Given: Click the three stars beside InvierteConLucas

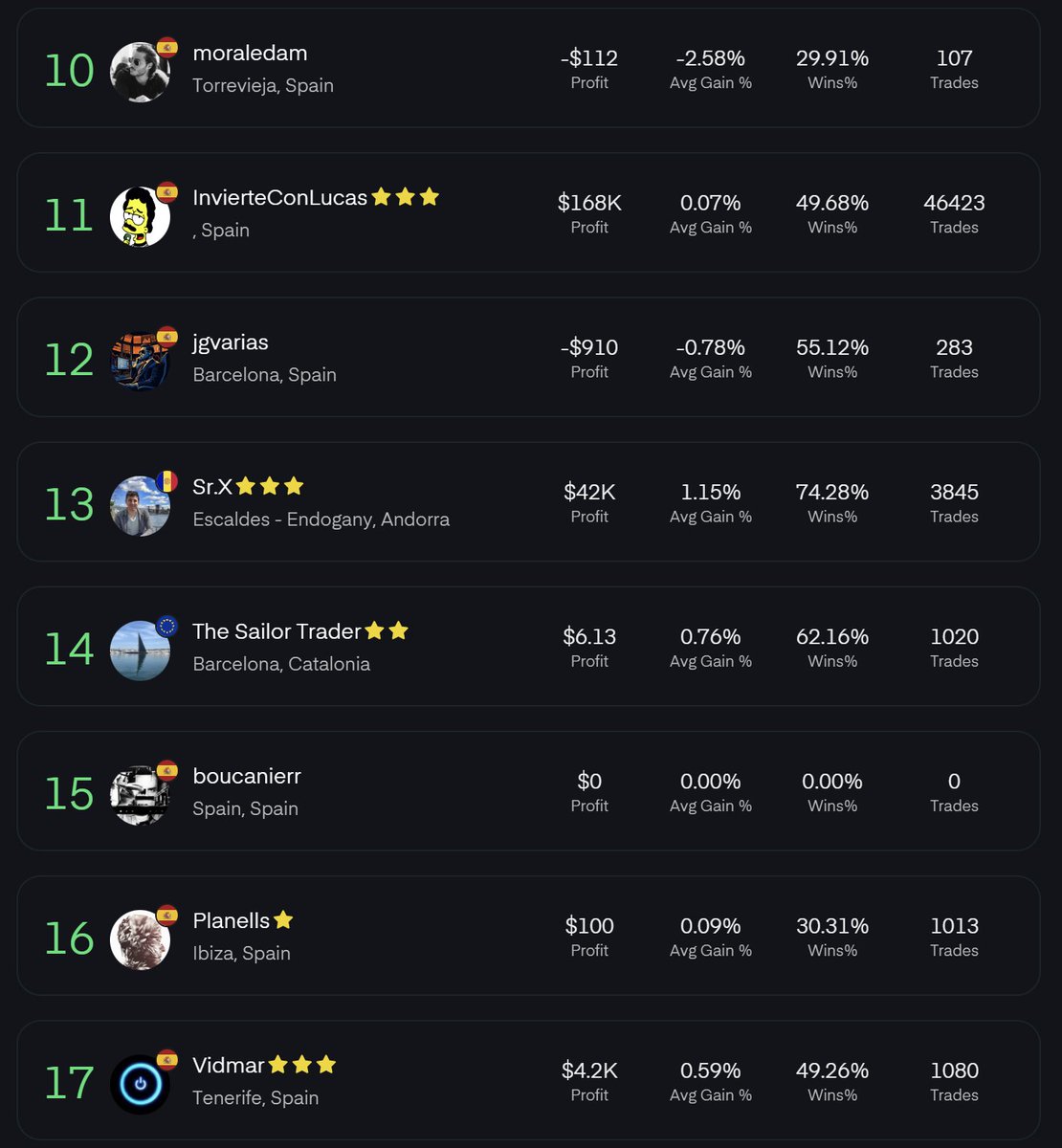Looking at the screenshot, I should click(x=406, y=197).
